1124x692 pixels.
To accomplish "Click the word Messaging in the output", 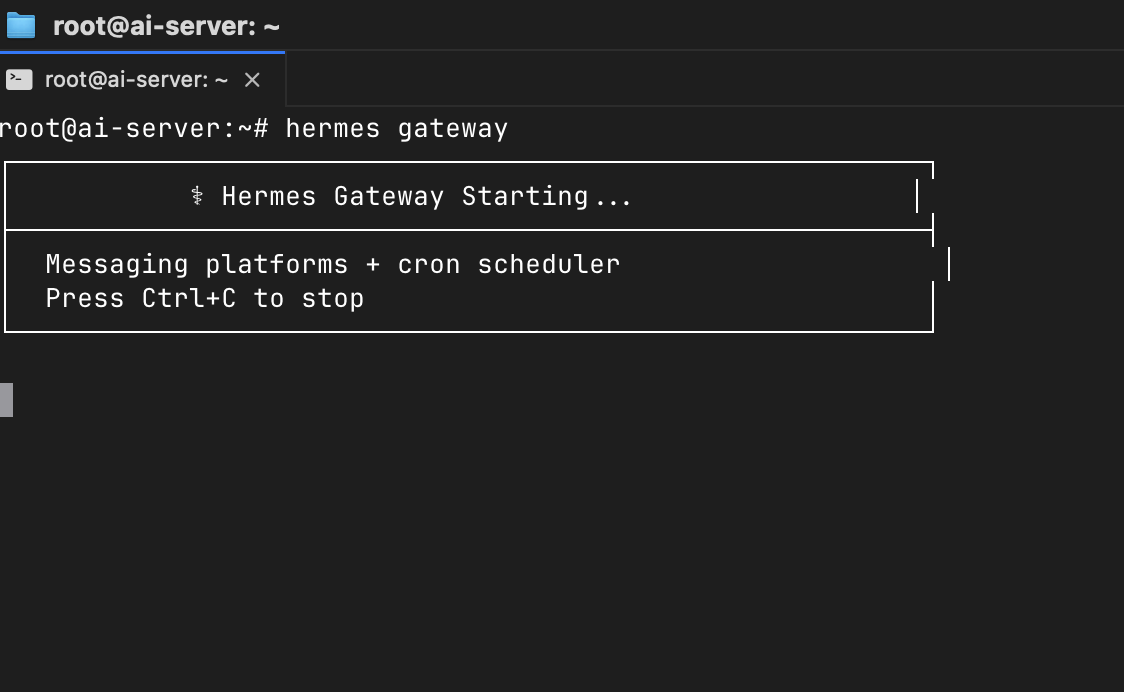I will [x=117, y=265].
